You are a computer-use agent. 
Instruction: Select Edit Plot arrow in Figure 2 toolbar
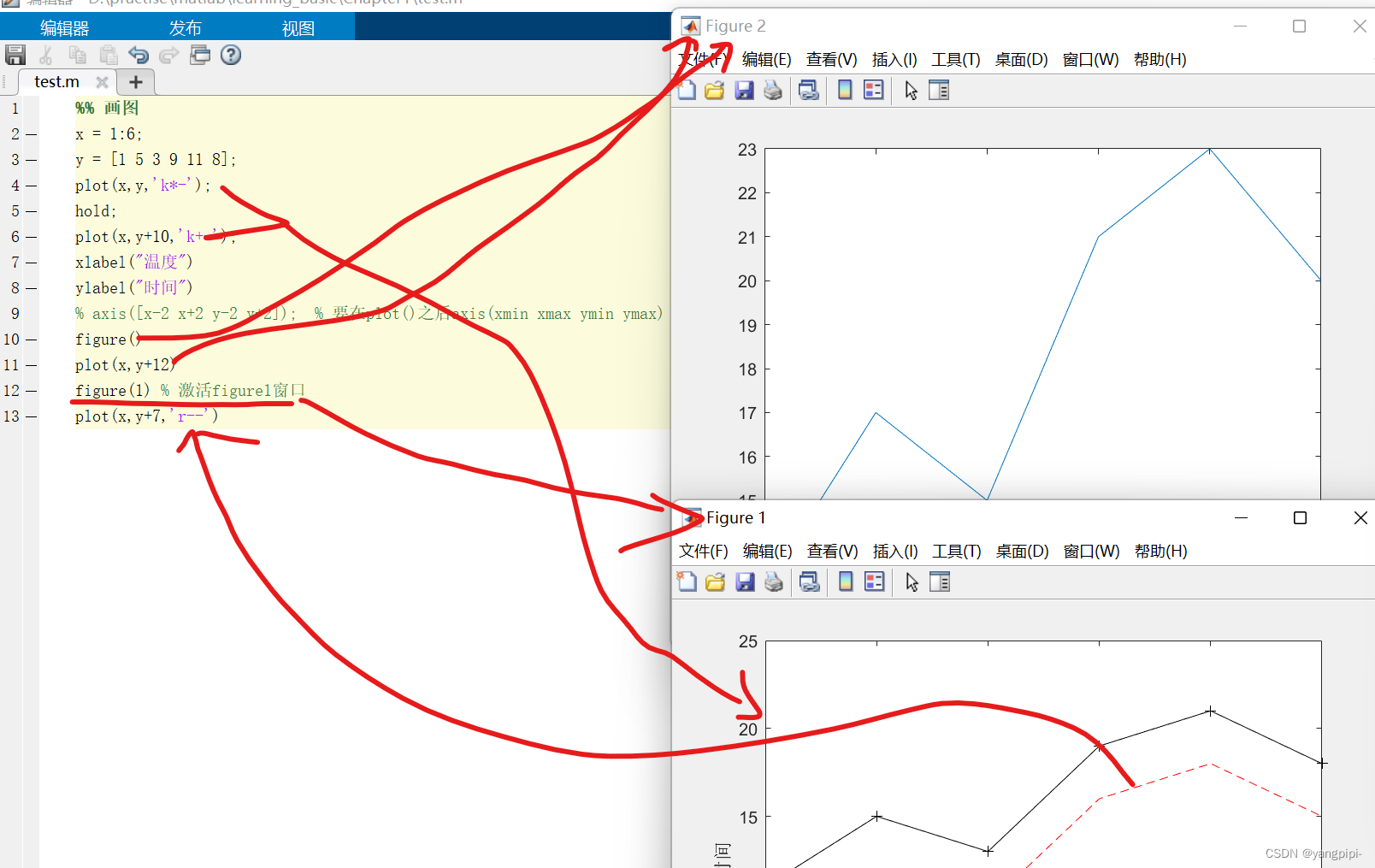click(x=911, y=91)
